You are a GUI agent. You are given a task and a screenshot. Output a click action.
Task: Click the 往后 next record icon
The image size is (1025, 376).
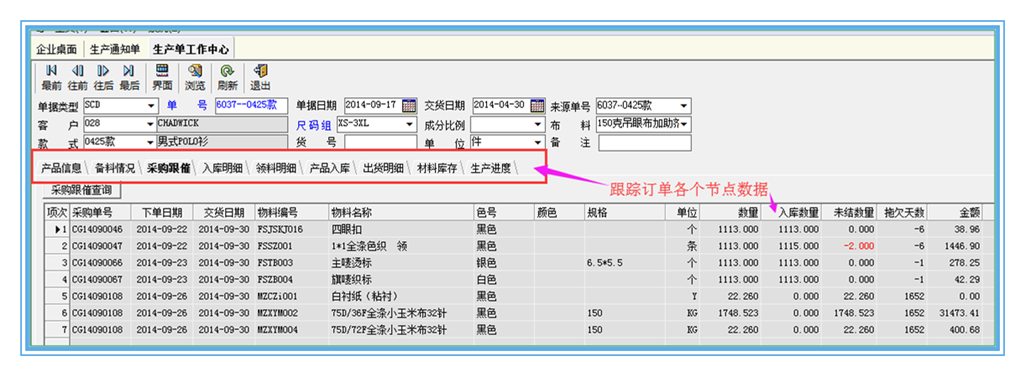[103, 77]
